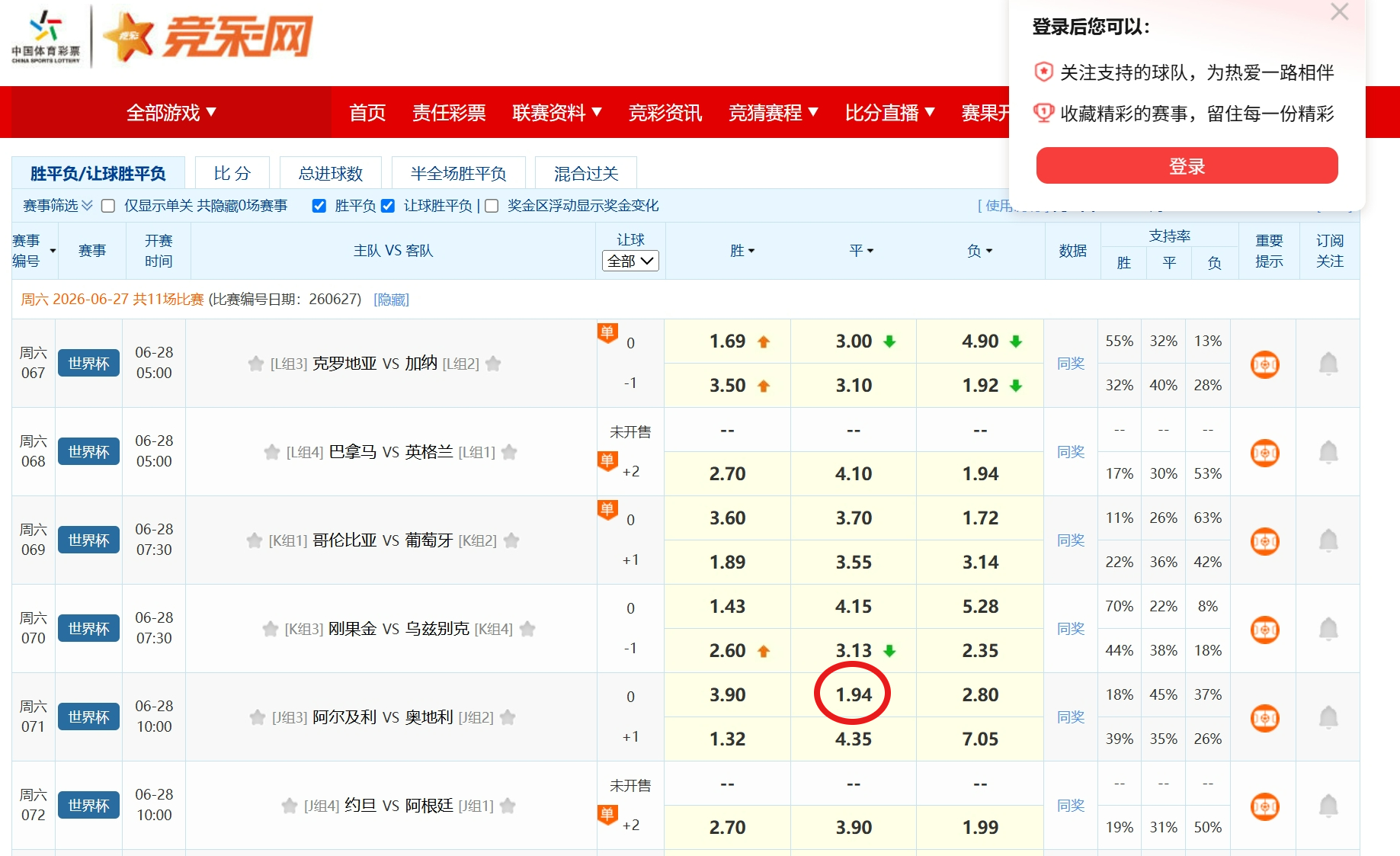The image size is (1400, 856).
Task: Uncheck the 胜平负 checkbox
Action: click(319, 206)
